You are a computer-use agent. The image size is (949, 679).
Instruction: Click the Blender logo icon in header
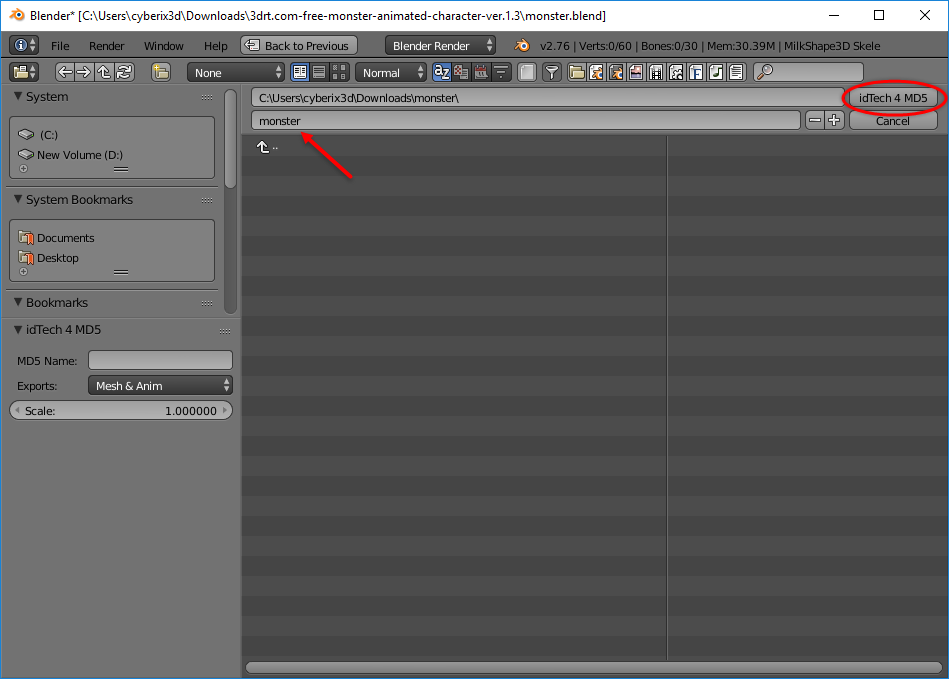click(x=522, y=45)
